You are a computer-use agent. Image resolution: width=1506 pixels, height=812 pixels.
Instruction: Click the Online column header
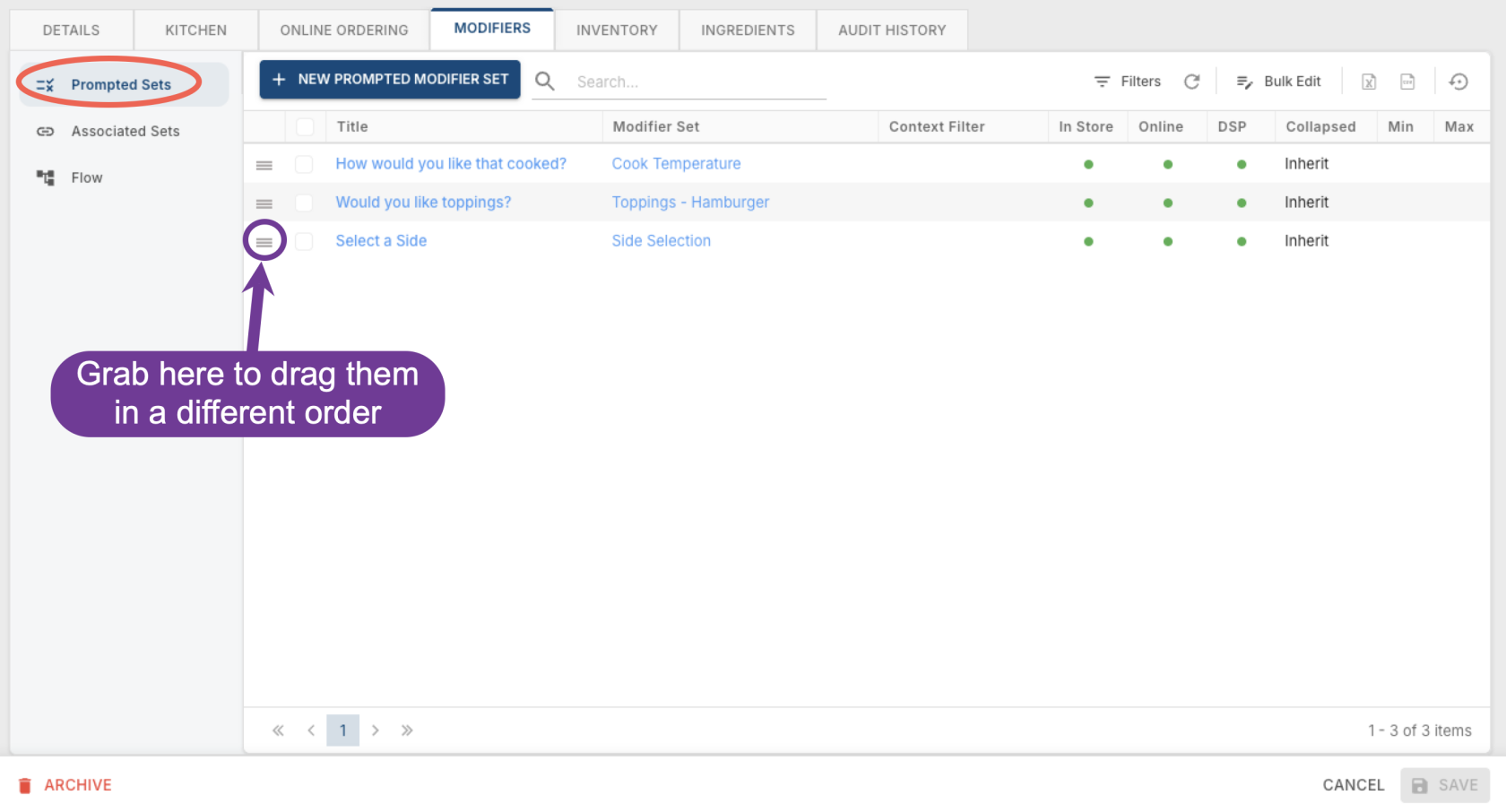tap(1161, 126)
